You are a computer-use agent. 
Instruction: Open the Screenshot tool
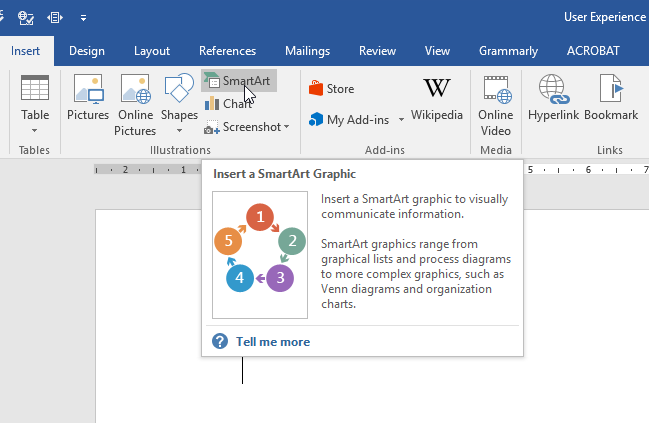pos(247,127)
